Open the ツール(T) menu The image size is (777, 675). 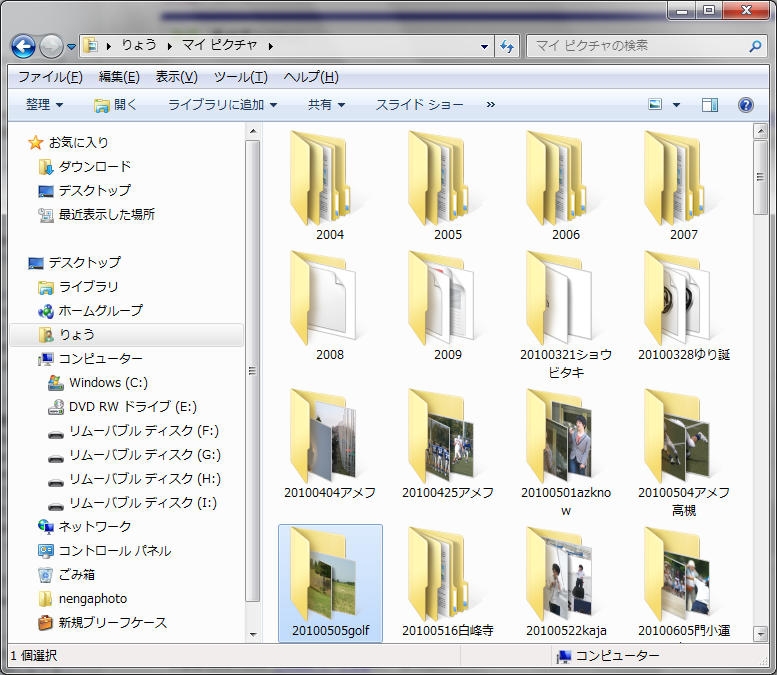point(240,77)
